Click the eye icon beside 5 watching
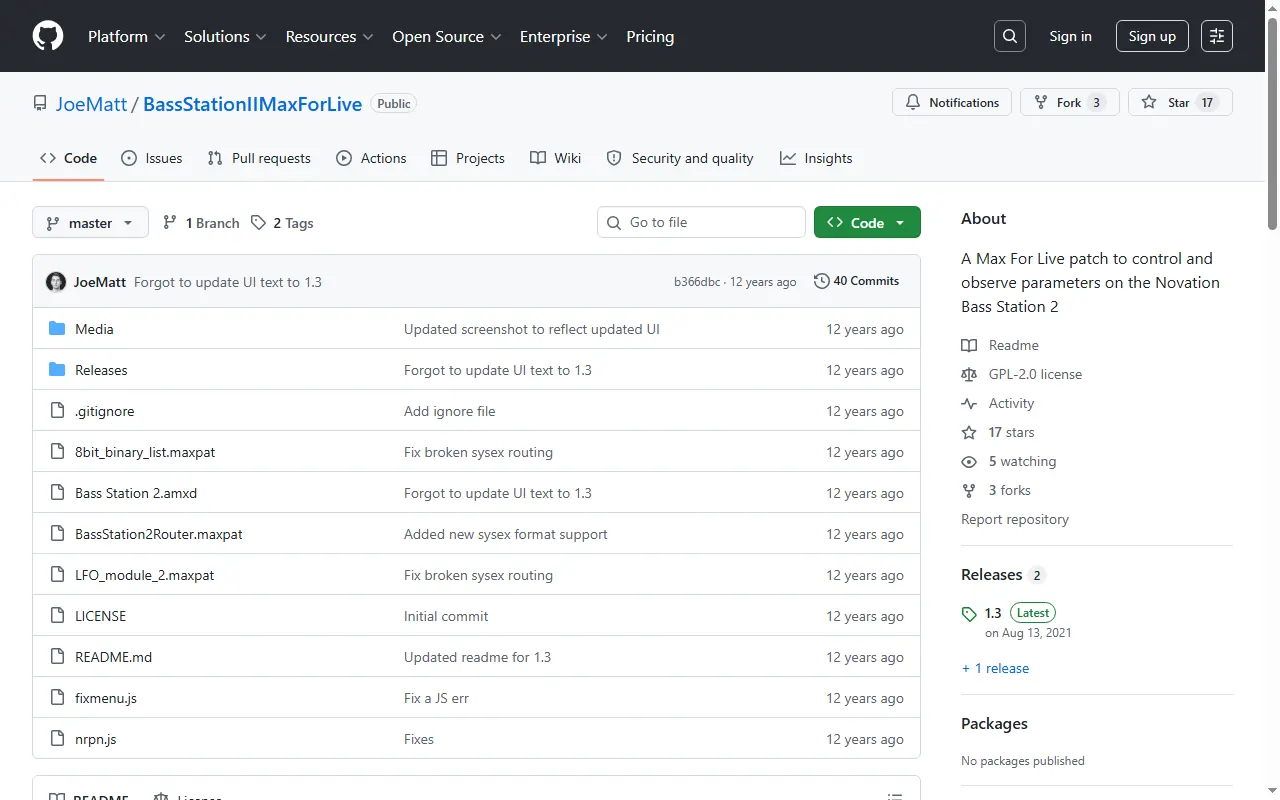 pyautogui.click(x=969, y=461)
